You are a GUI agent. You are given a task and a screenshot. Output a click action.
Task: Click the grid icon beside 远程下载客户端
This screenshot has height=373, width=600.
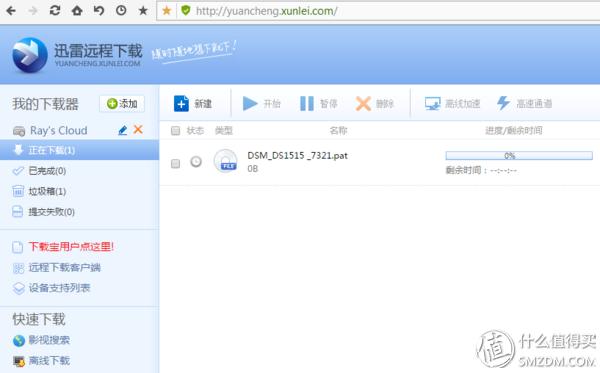(x=18, y=268)
